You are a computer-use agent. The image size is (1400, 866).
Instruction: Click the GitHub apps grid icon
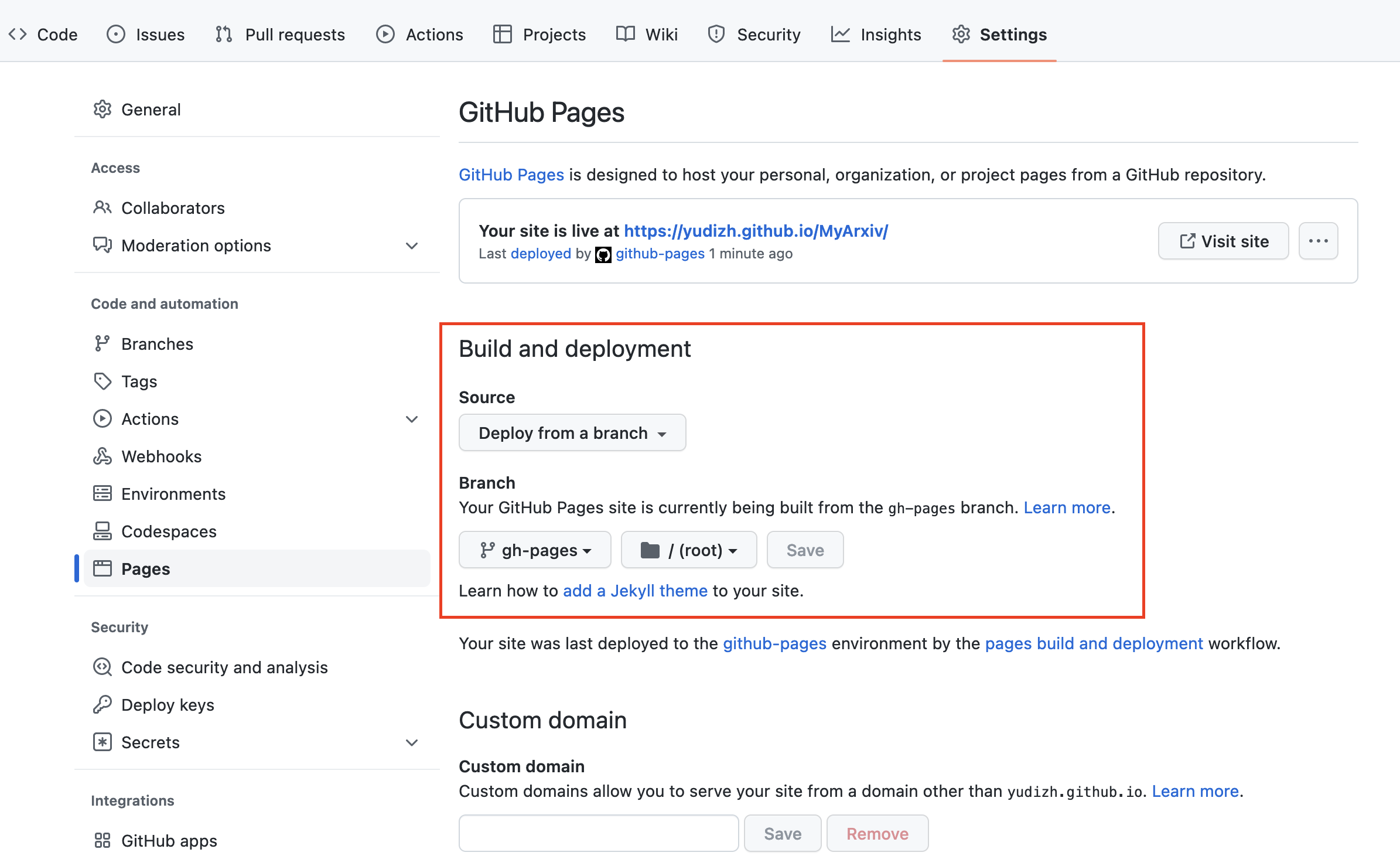pyautogui.click(x=103, y=840)
